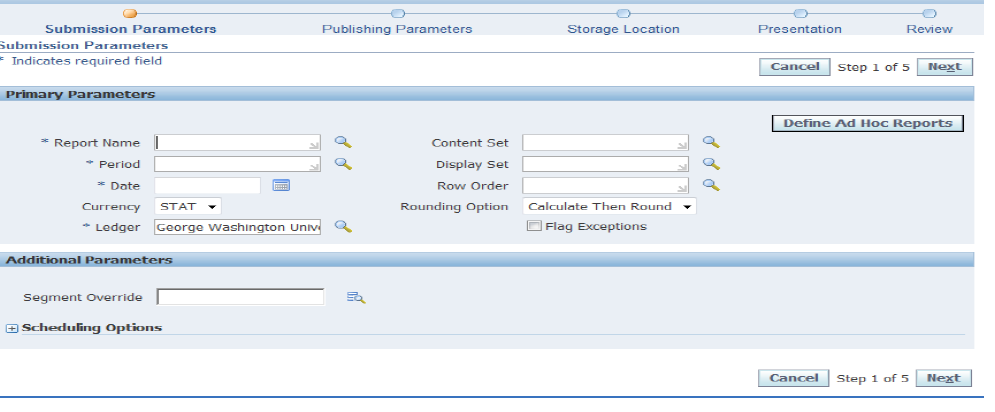
Task: Open the Segment Override lookup icon
Action: click(356, 297)
